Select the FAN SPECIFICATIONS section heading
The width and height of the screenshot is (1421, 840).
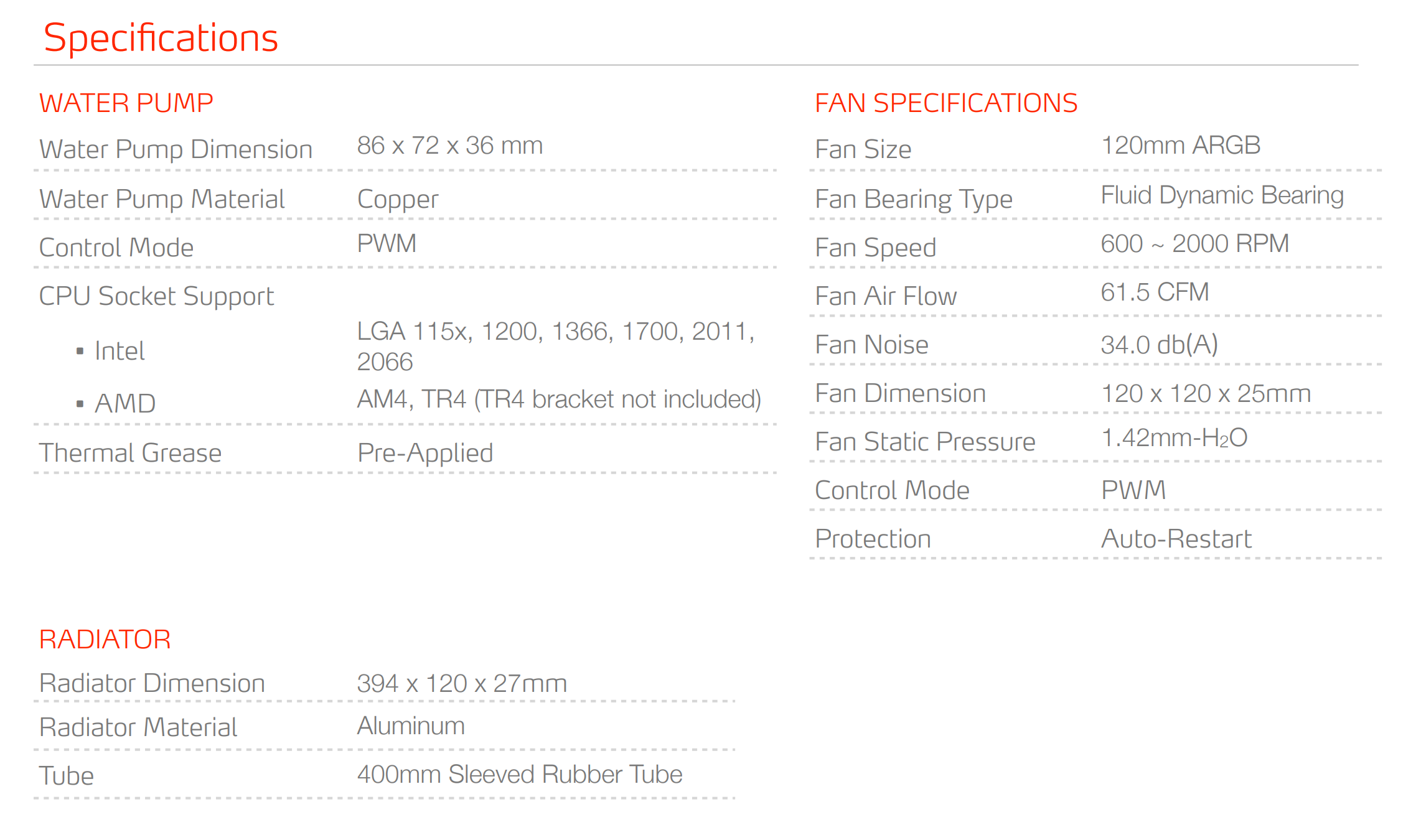pyautogui.click(x=945, y=103)
